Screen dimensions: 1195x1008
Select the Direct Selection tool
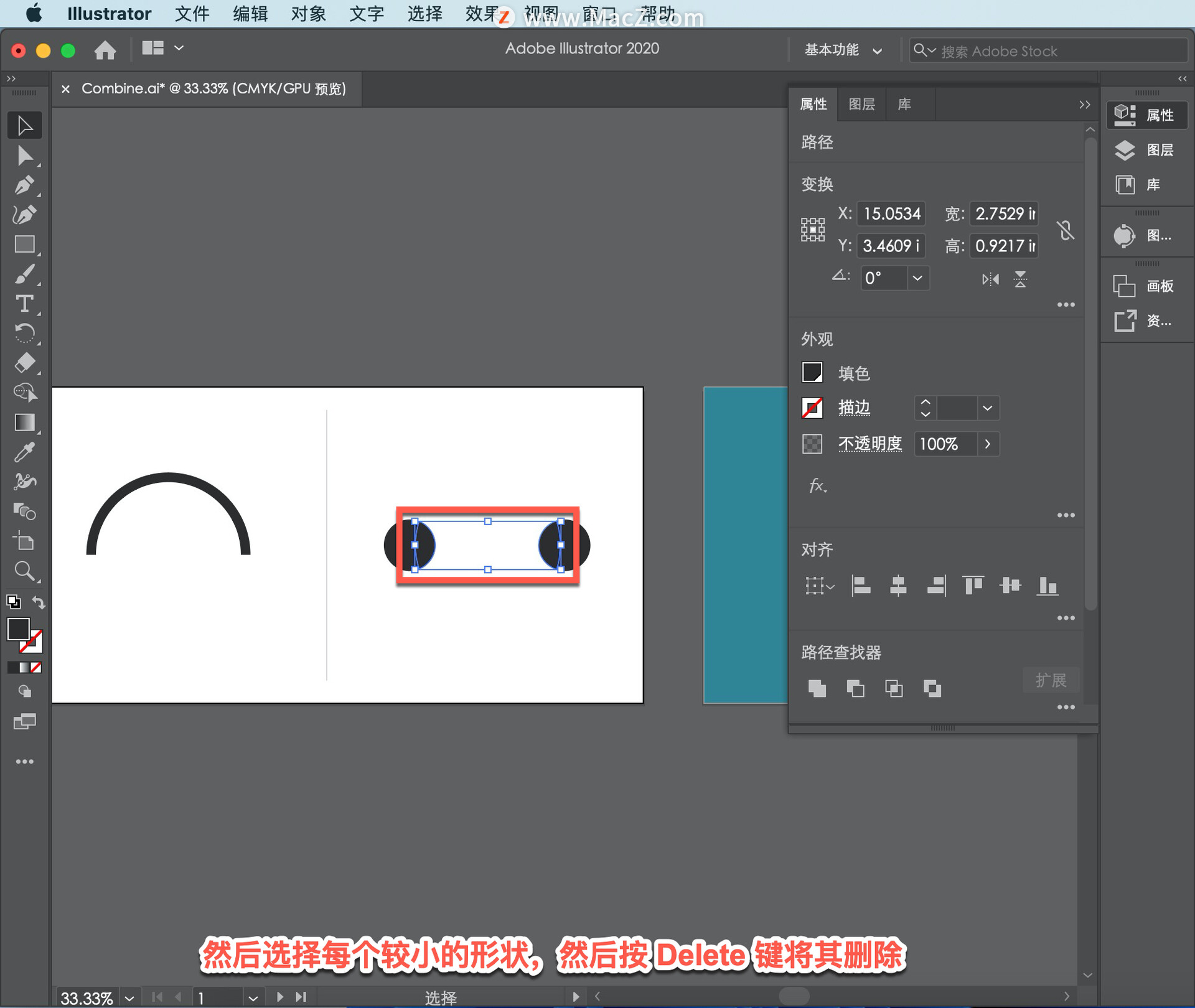(x=24, y=156)
